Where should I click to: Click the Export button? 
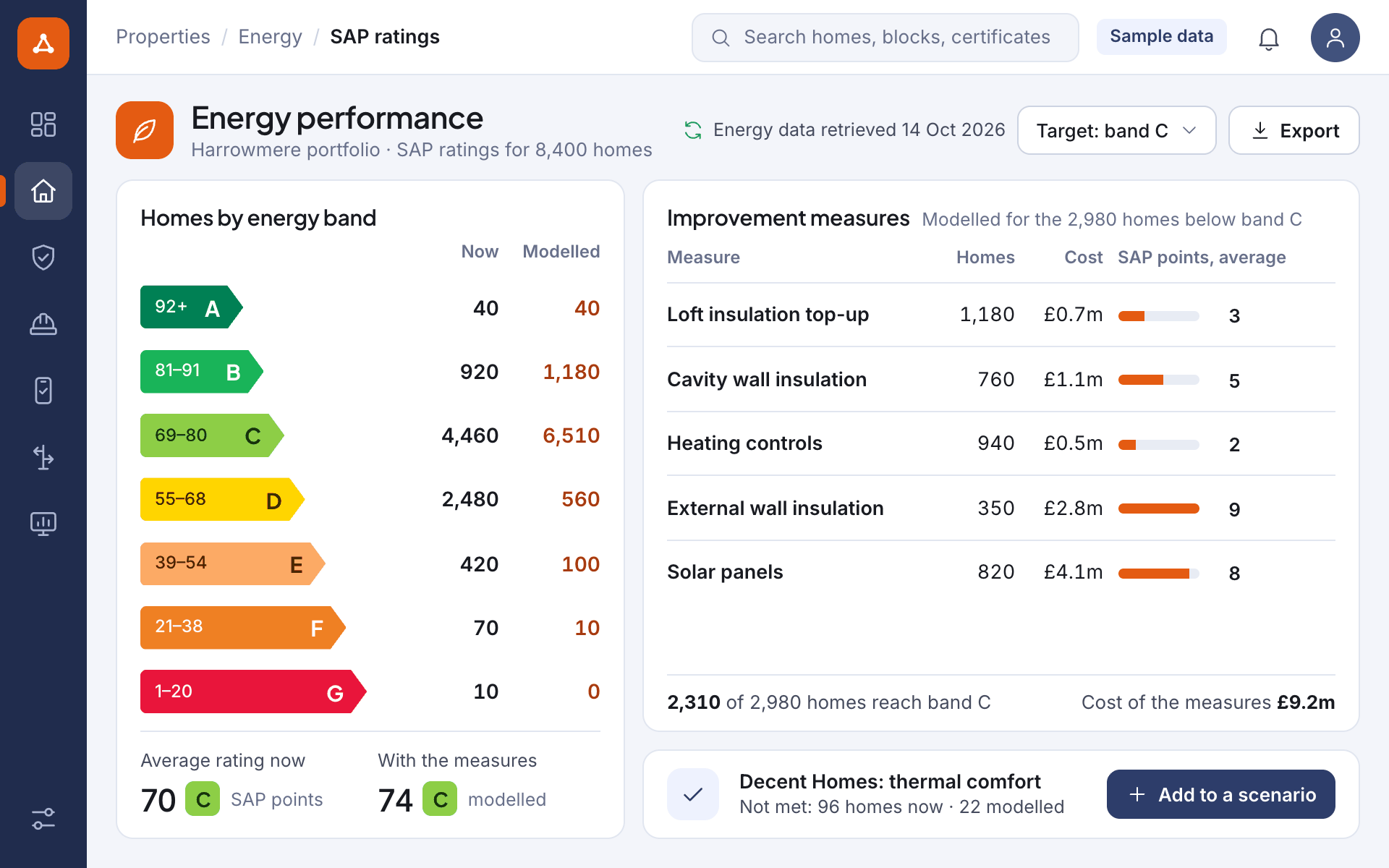(1294, 130)
